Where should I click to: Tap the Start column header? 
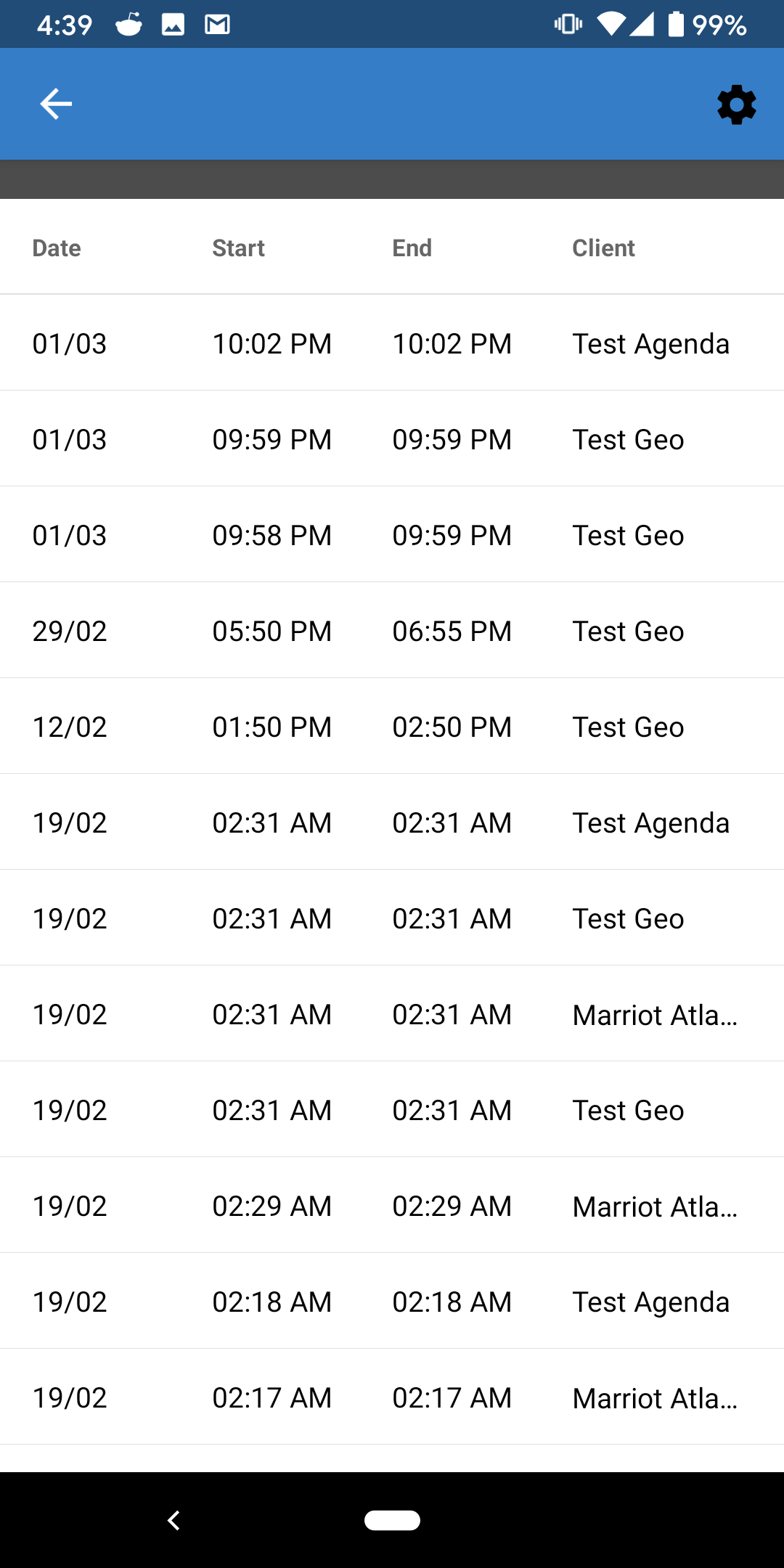click(x=238, y=248)
